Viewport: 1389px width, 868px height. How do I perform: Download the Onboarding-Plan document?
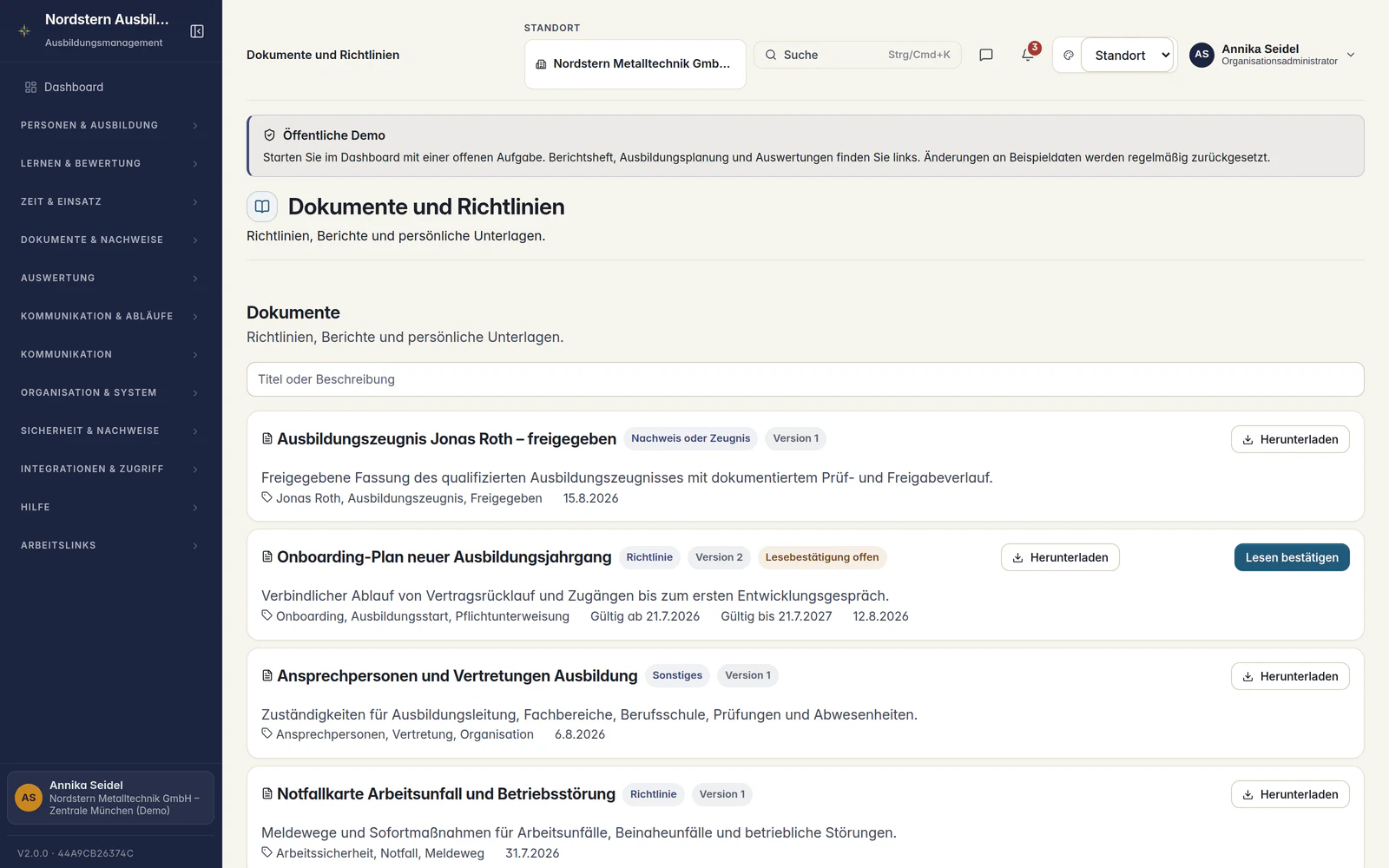click(x=1060, y=557)
